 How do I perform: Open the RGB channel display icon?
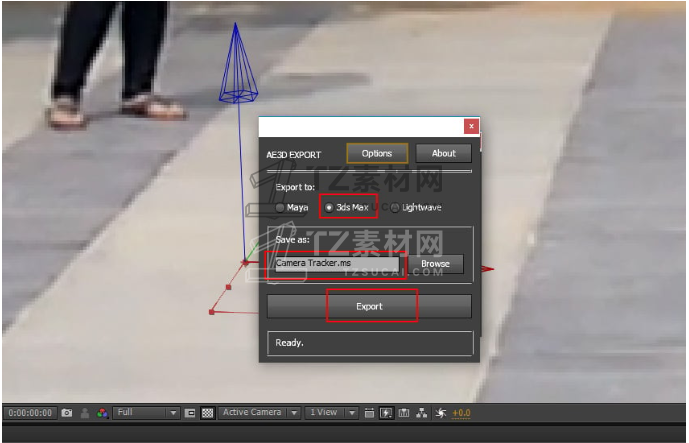(x=102, y=413)
